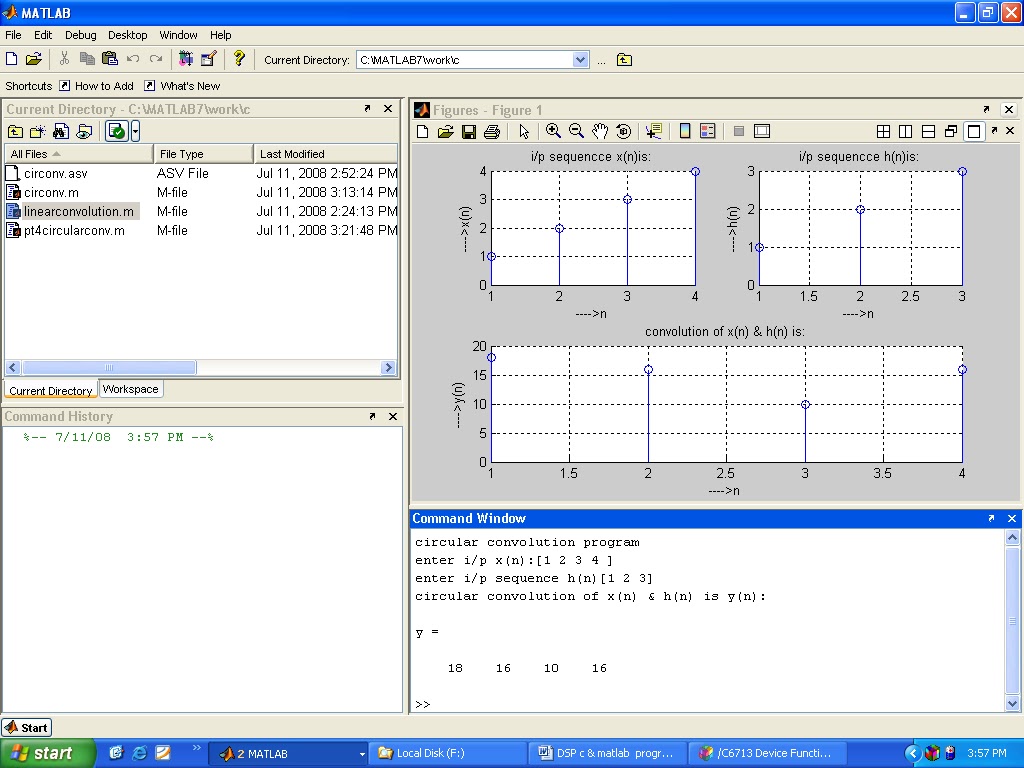
Task: Undock the Command Window panel
Action: pyautogui.click(x=991, y=519)
